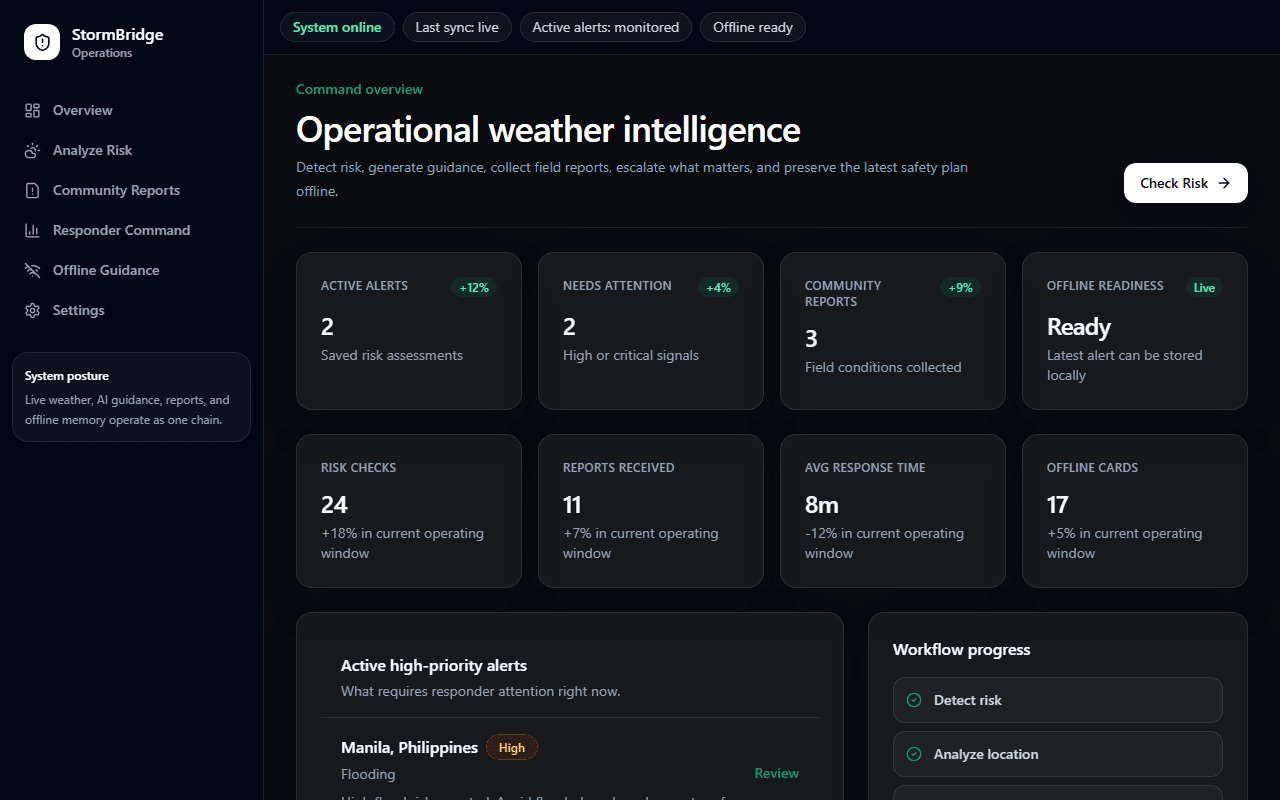Screen dimensions: 1280x800
Task: Click the Responder Command chart icon
Action: tap(33, 230)
